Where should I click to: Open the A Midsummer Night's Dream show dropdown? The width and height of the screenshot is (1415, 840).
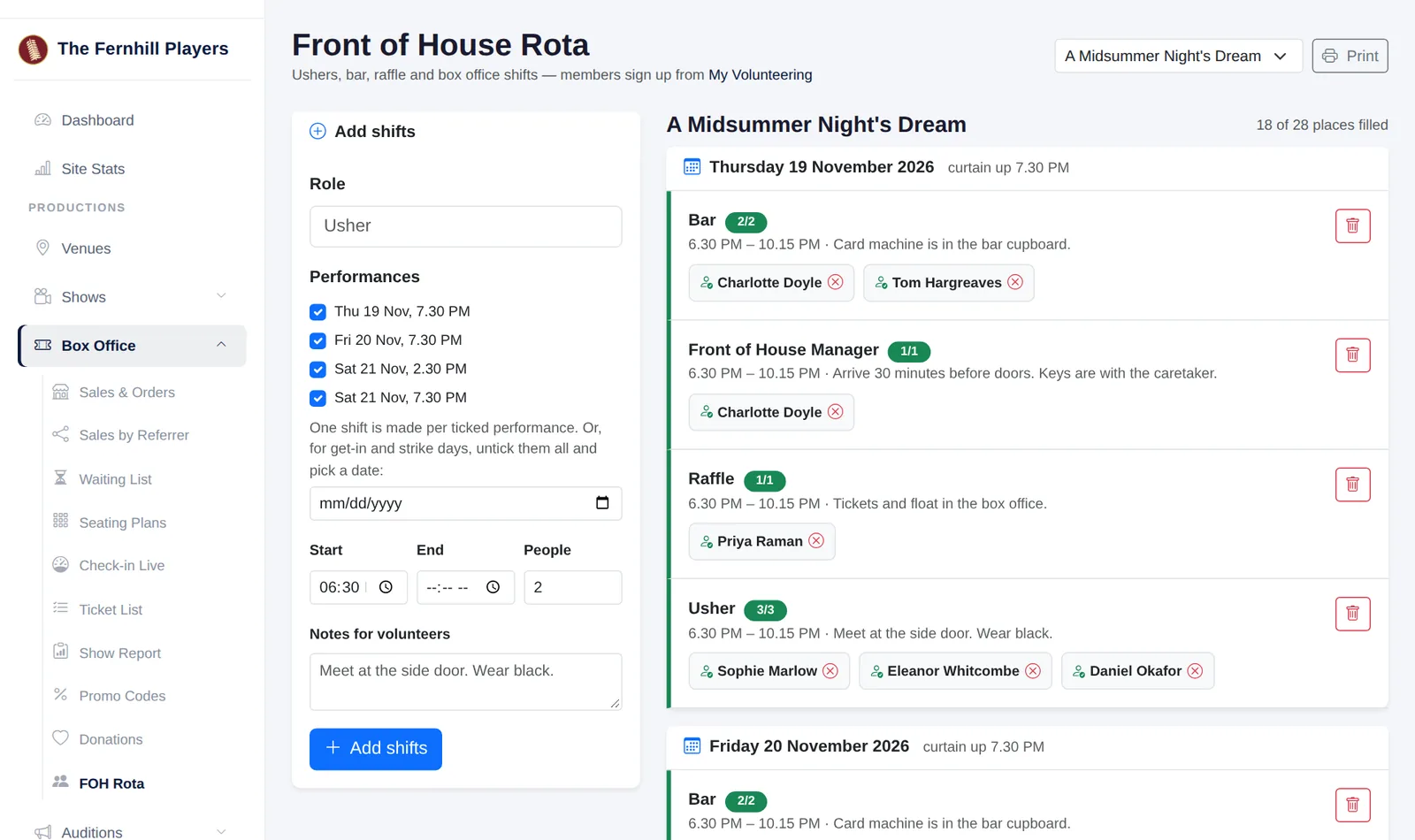click(x=1178, y=56)
